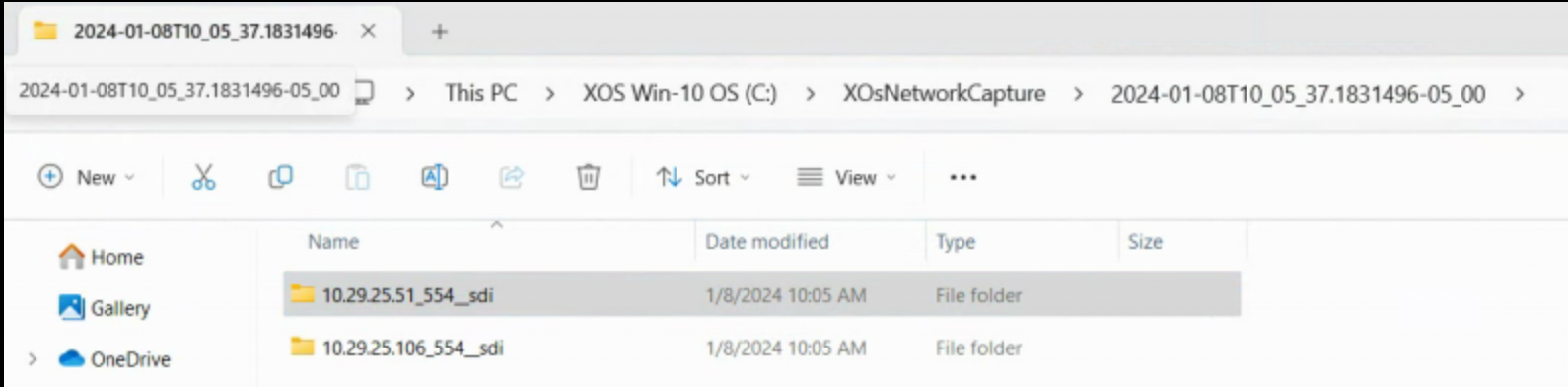Sort by Size column header
This screenshot has width=1568, height=387.
click(x=1145, y=242)
